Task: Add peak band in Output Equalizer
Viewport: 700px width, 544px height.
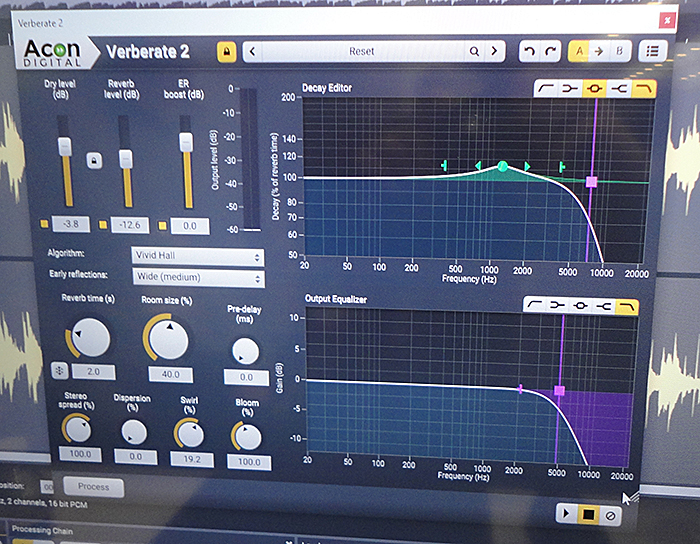Action: [580, 306]
